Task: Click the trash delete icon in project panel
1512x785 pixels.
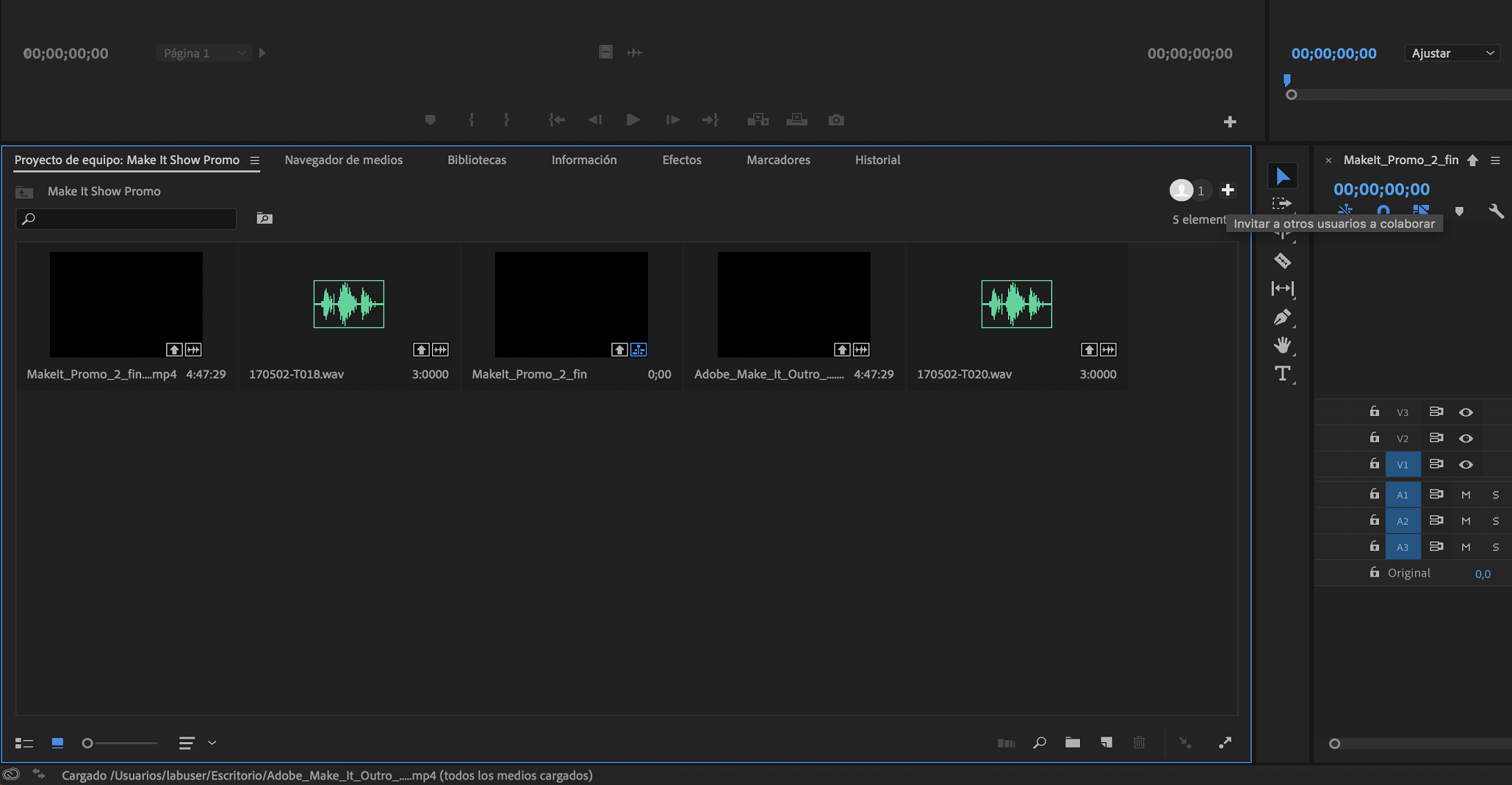Action: [1139, 743]
